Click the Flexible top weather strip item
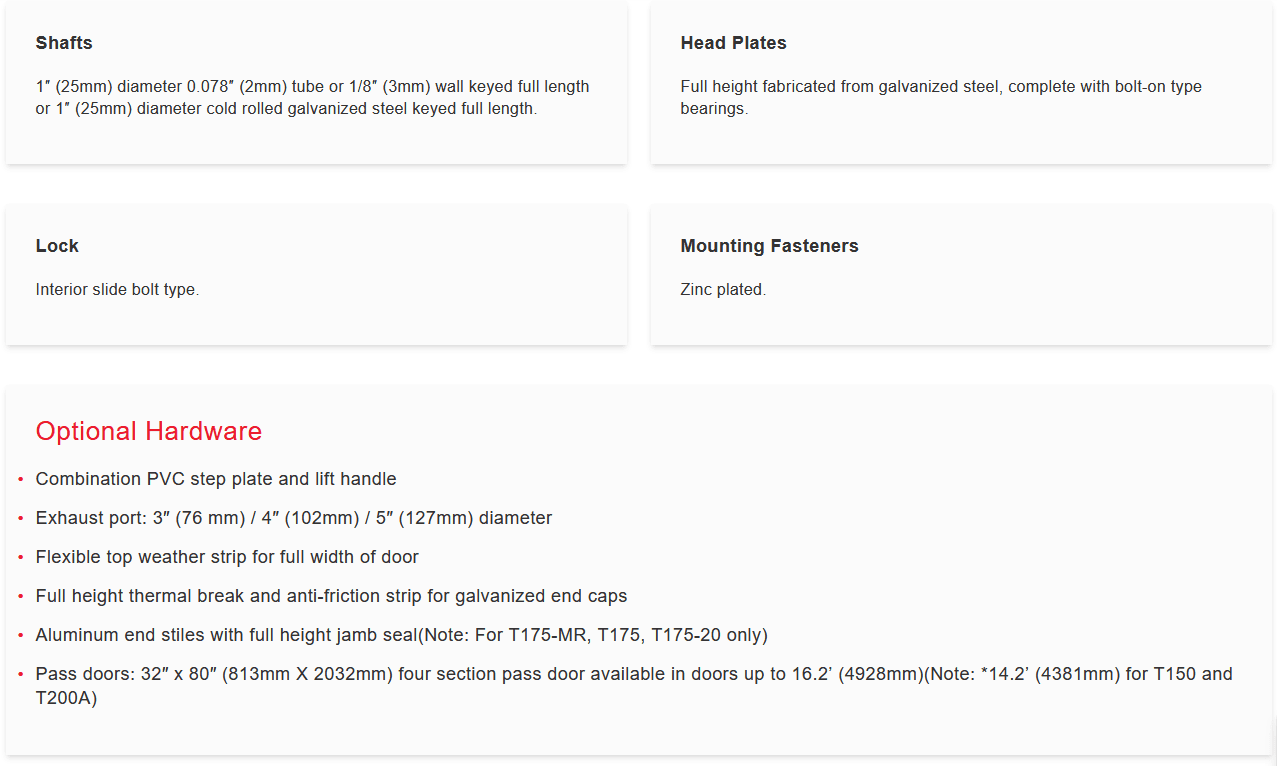1277x766 pixels. pyautogui.click(x=227, y=557)
